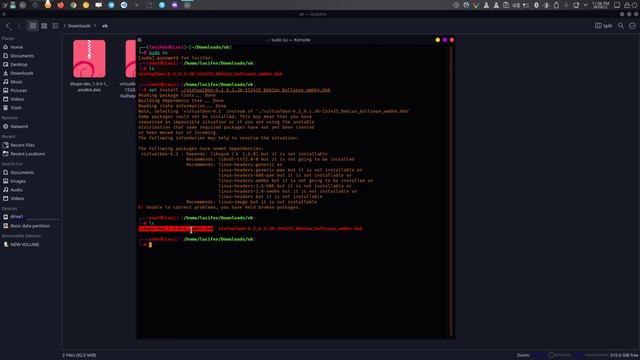The image size is (640, 360).
Task: Click the vb folder breadcrumb
Action: 105,26
